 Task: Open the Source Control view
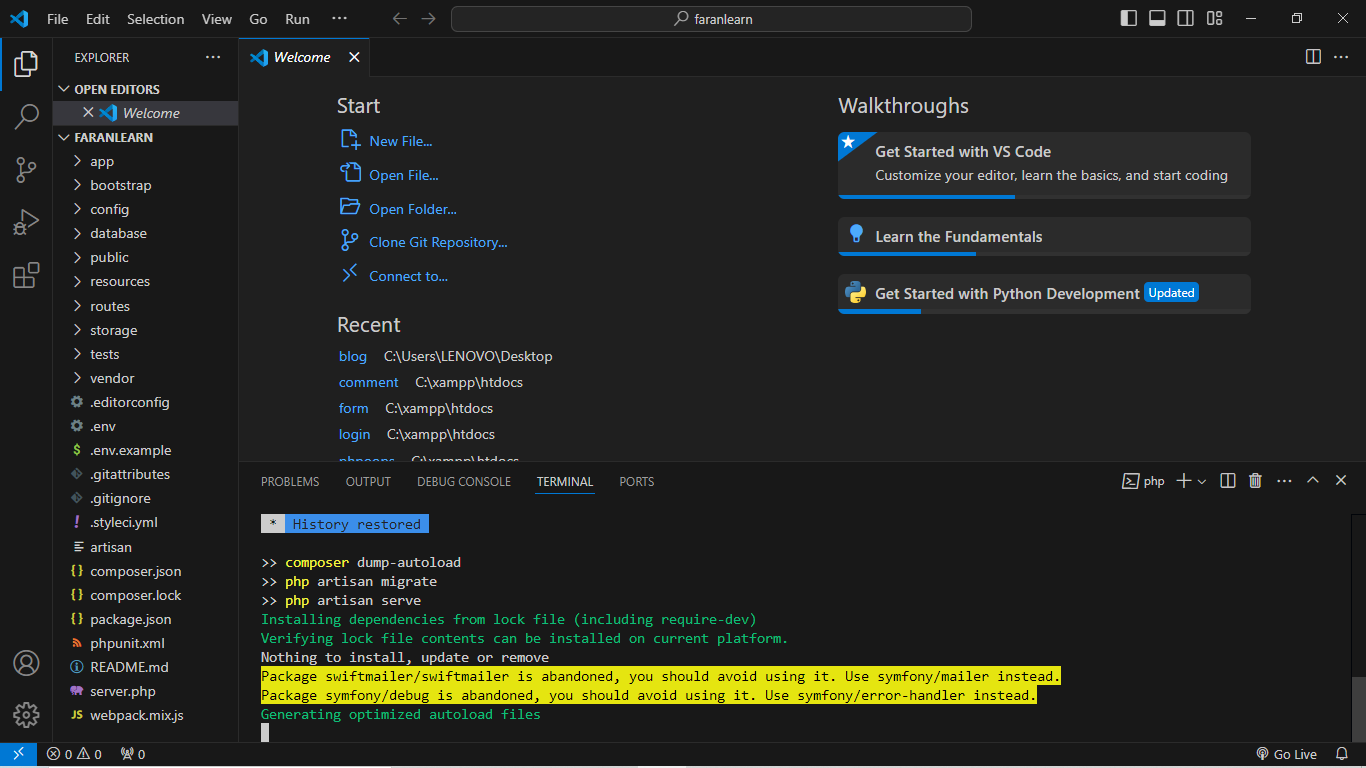click(x=26, y=170)
